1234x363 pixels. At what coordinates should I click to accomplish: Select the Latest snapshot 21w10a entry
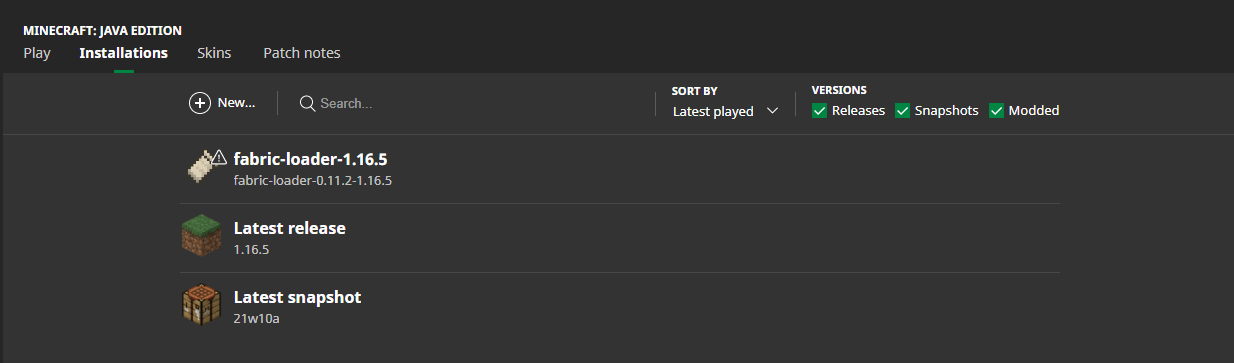point(619,307)
